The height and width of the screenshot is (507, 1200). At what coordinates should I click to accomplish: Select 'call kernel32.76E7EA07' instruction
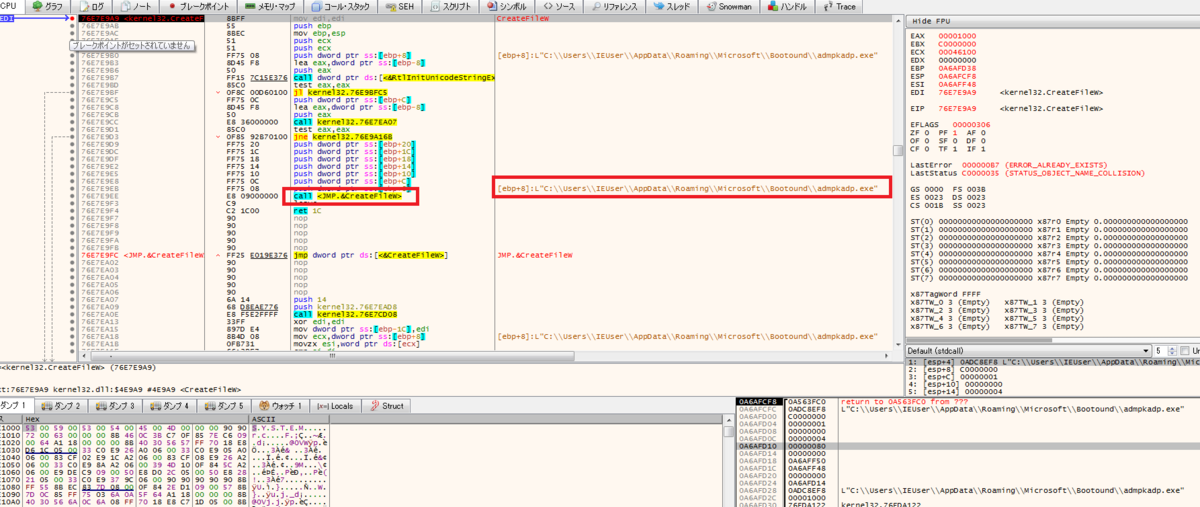[x=344, y=122]
